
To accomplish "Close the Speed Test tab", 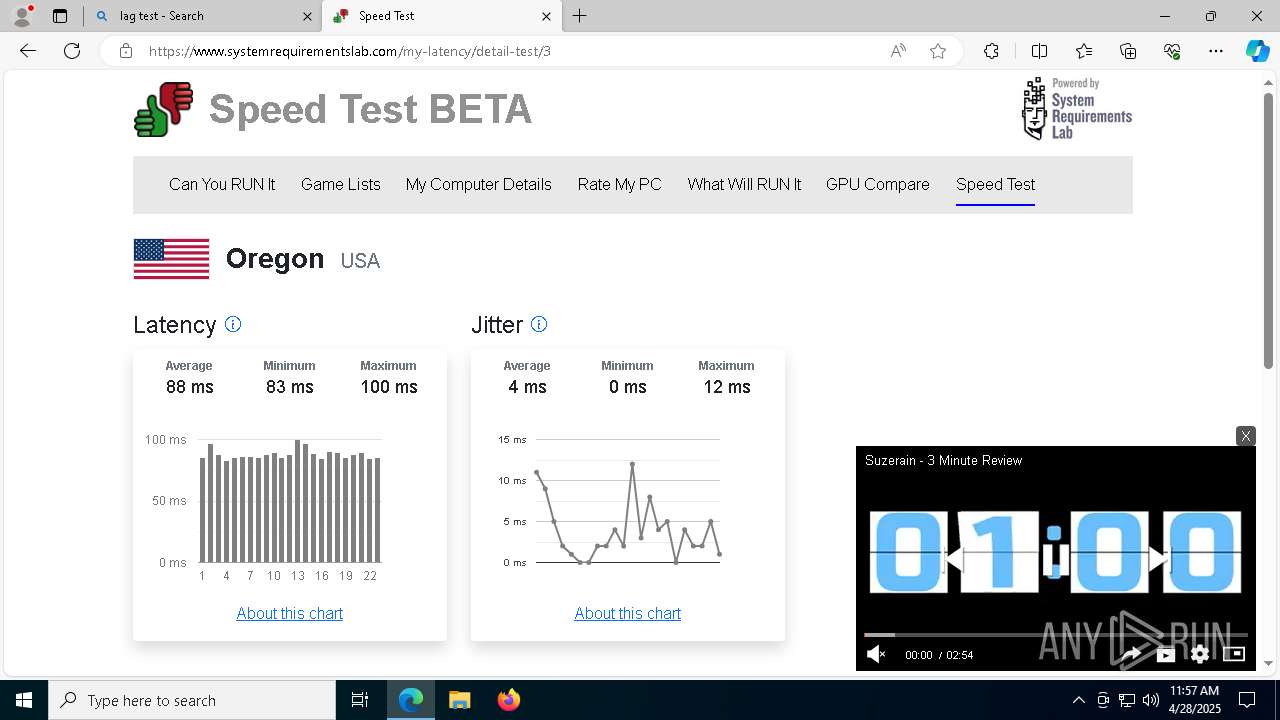I will (546, 16).
